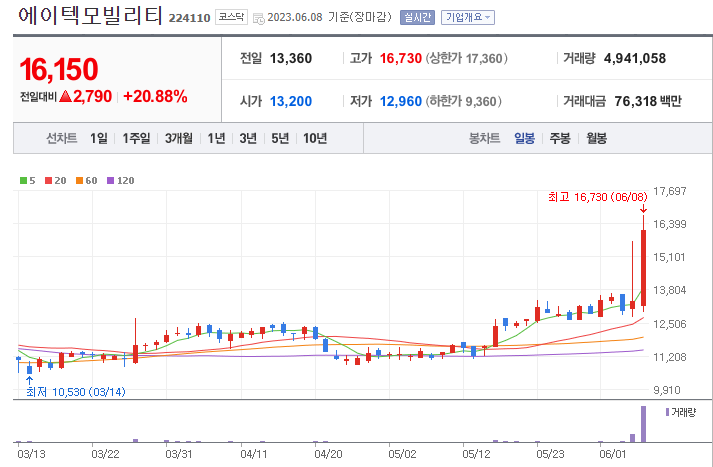The height and width of the screenshot is (467, 713).
Task: Click the red 20-day moving average swatch
Action: [x=48, y=181]
